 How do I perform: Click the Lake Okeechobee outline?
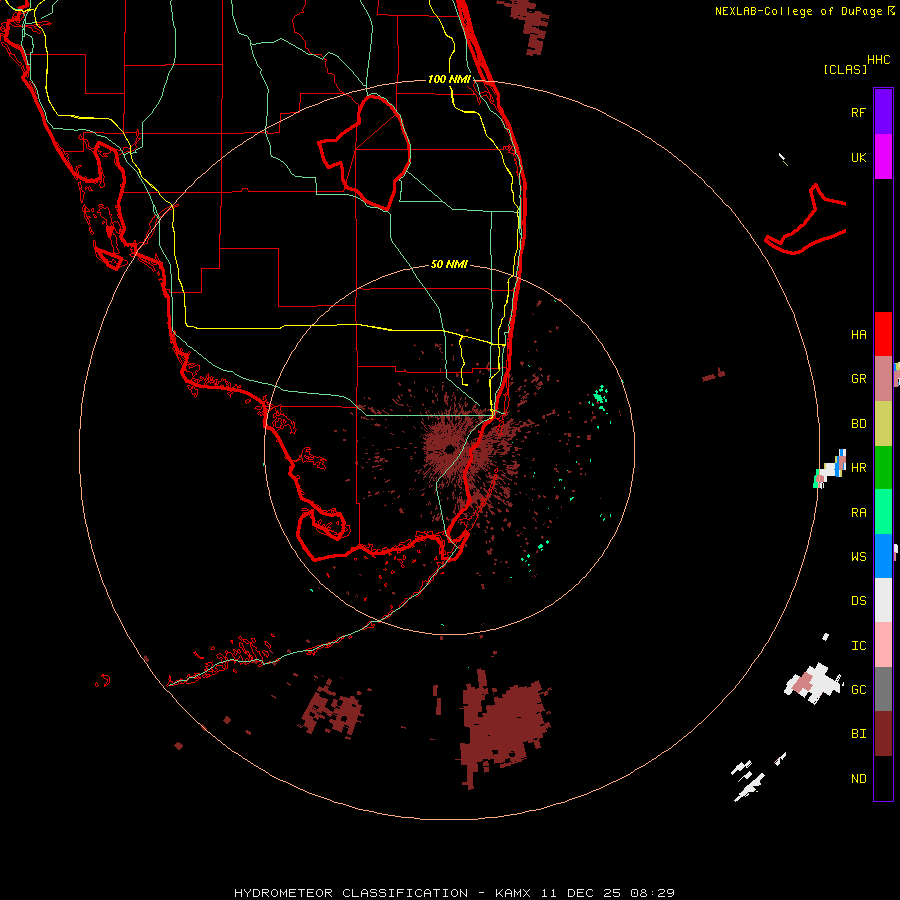click(x=364, y=152)
